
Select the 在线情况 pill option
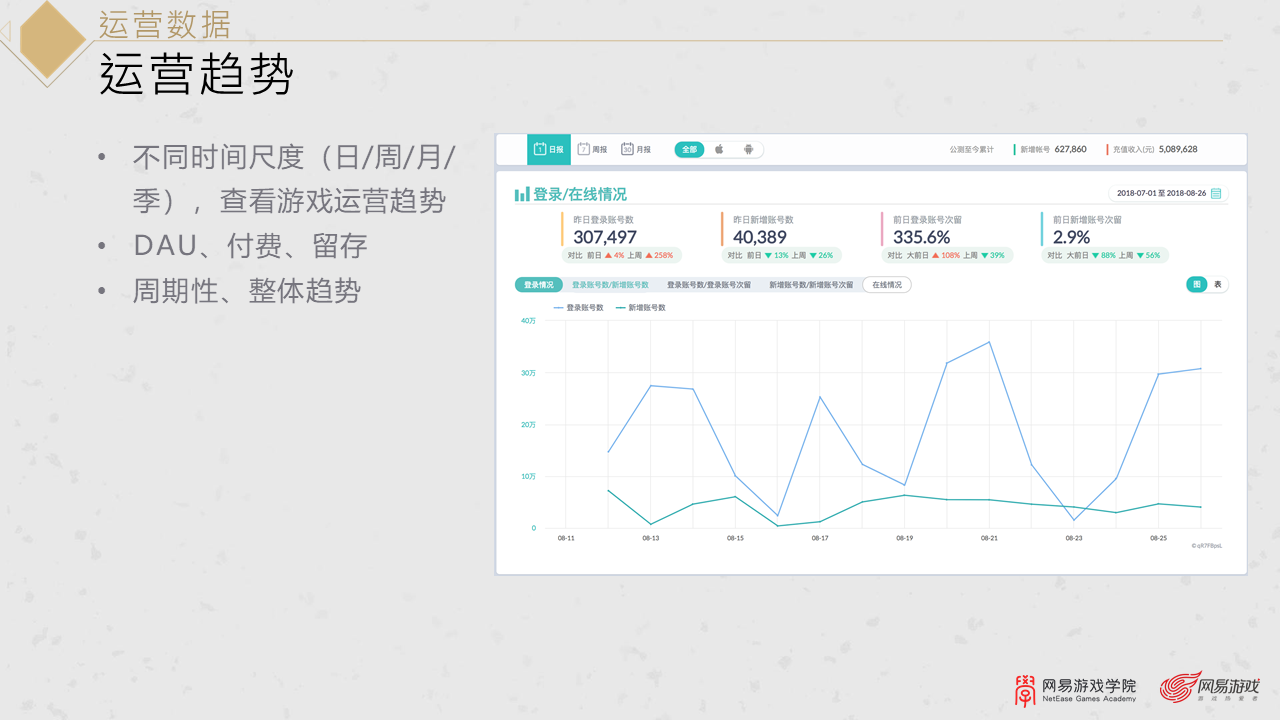(888, 284)
